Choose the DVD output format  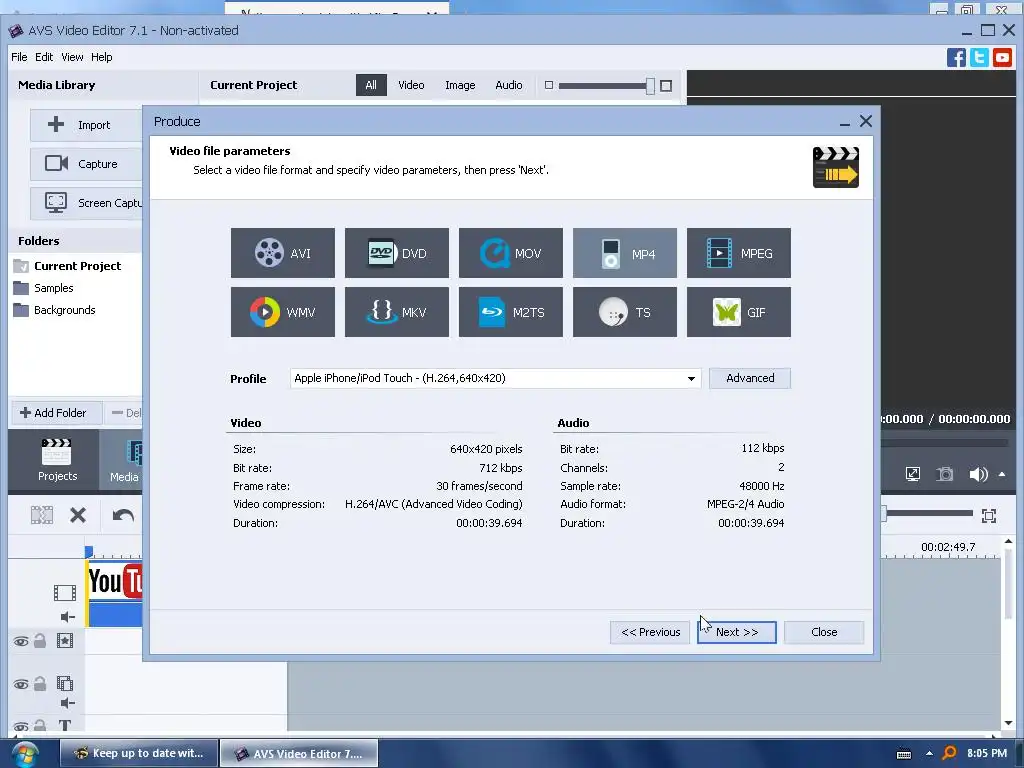pos(396,253)
